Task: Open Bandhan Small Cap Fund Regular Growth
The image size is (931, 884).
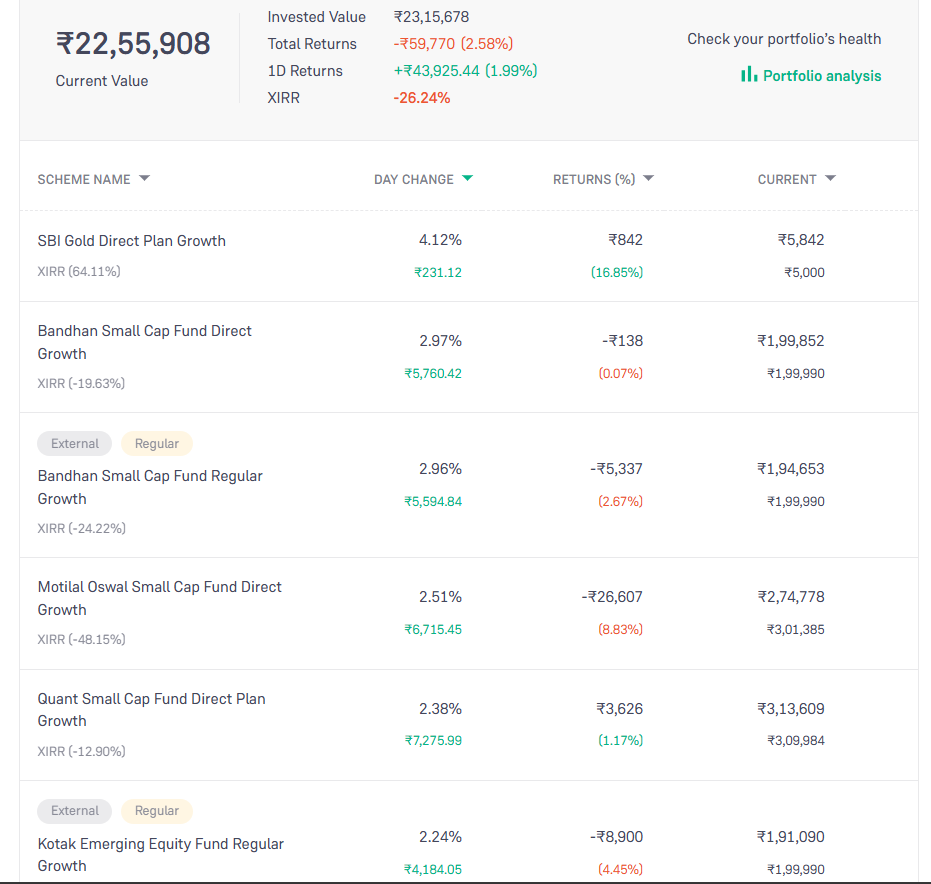Action: coord(150,487)
